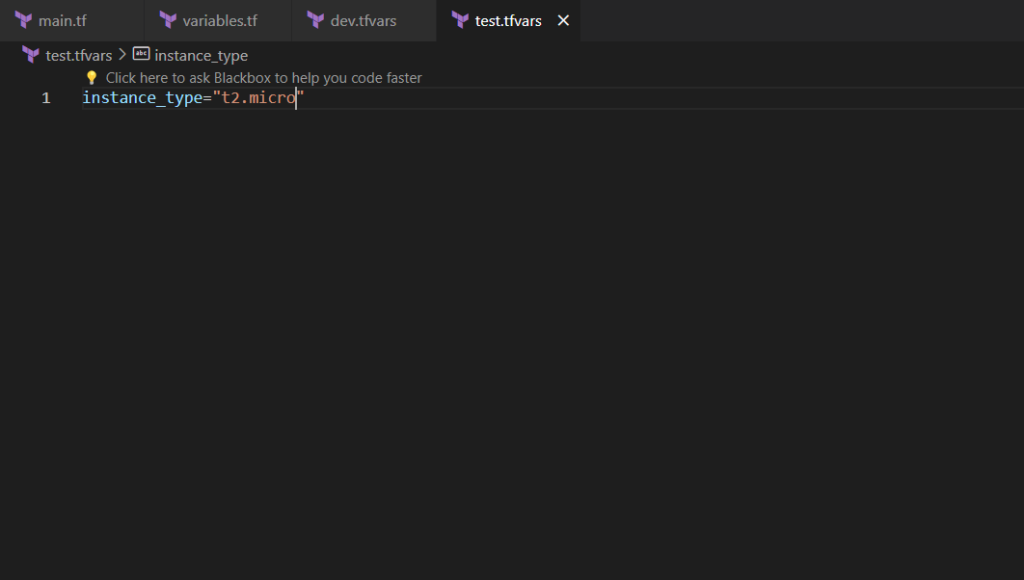
Task: Click the lightbulb icon above the code line
Action: click(x=92, y=77)
